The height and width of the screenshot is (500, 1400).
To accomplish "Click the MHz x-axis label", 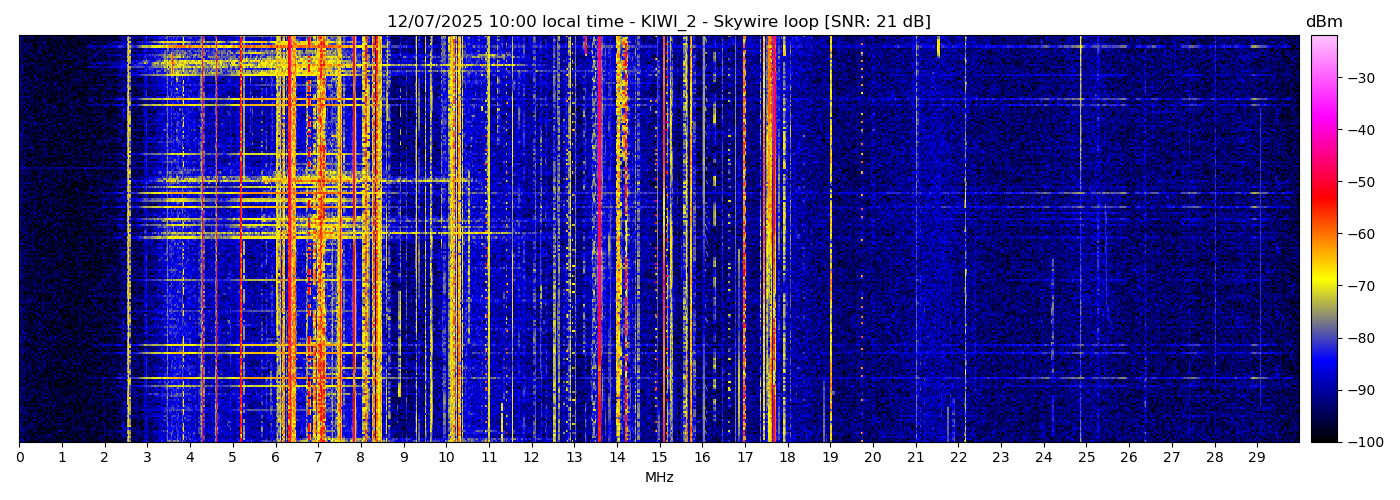I will tap(659, 478).
